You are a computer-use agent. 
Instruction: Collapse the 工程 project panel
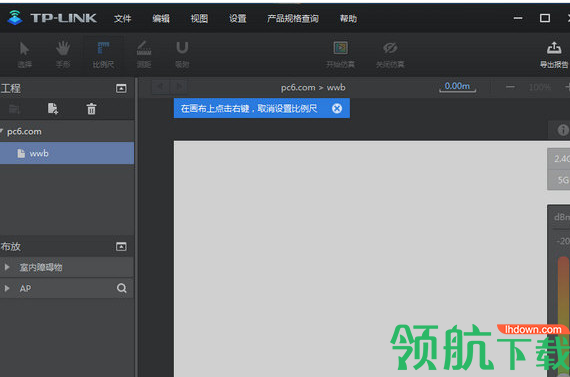click(x=121, y=88)
